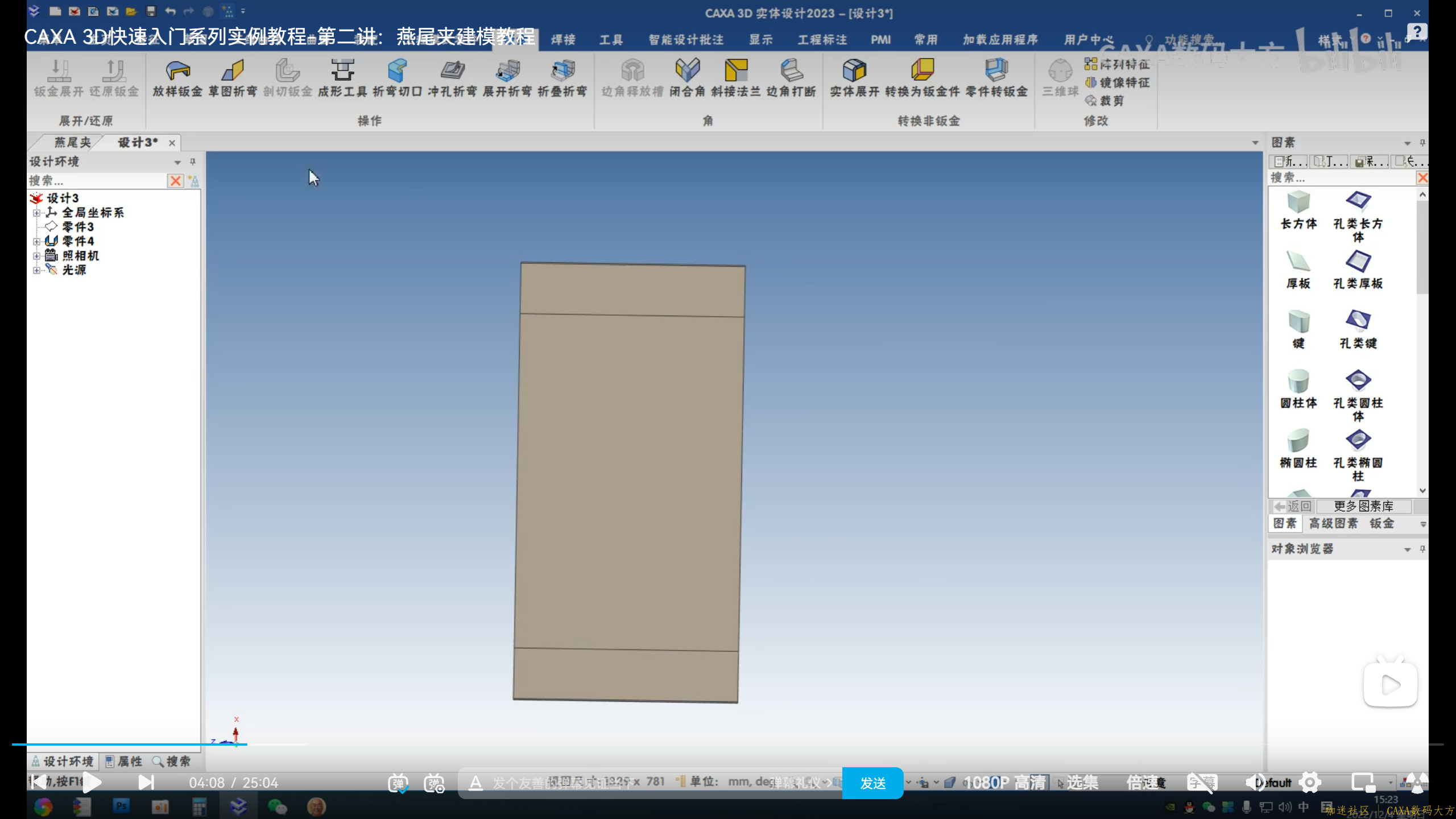Expand the 零件4 tree item

(x=37, y=240)
